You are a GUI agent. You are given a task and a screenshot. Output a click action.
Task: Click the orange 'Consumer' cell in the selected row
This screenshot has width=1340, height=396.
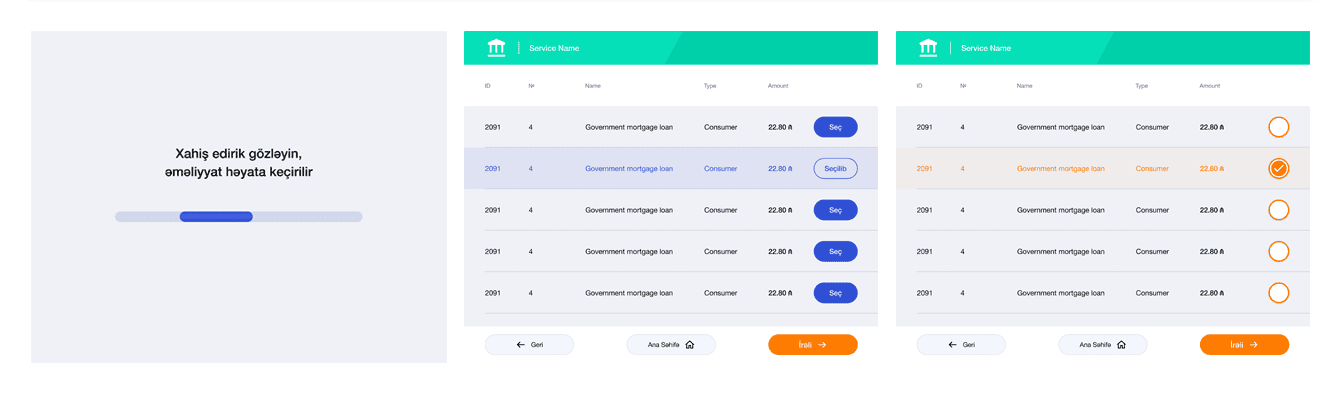1153,169
